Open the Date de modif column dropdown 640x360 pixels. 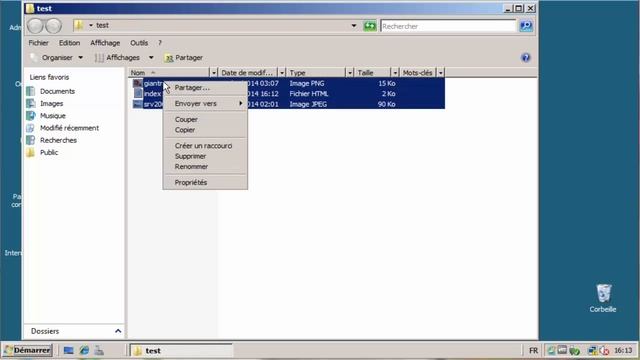pyautogui.click(x=282, y=73)
